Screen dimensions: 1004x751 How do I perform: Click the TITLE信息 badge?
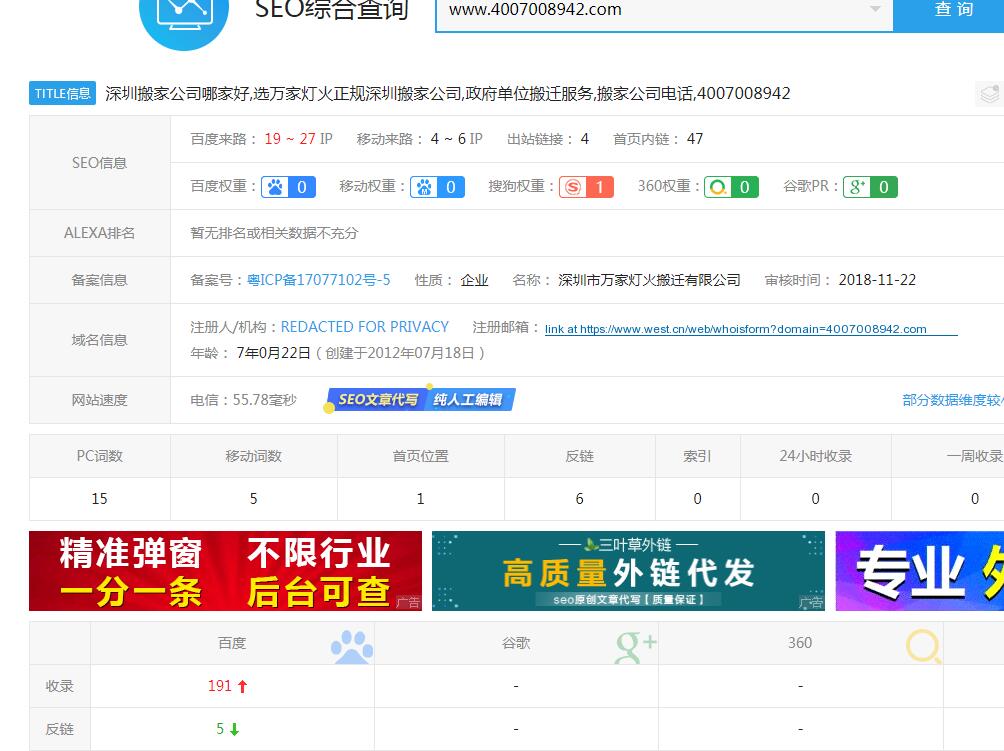point(62,93)
